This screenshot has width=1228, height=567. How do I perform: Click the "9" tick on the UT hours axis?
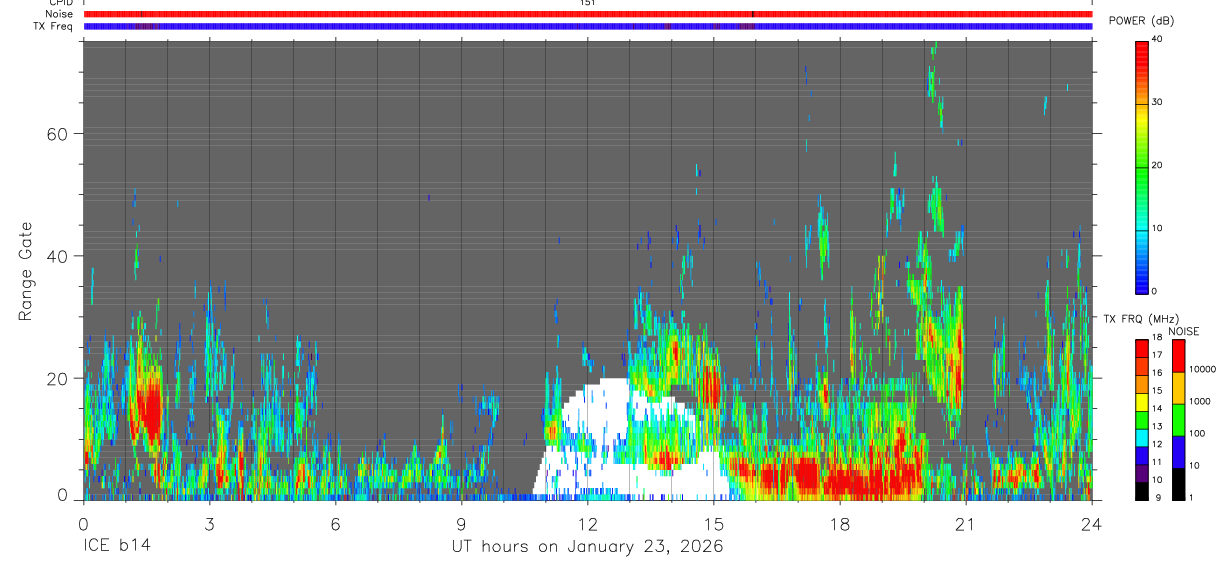(462, 523)
